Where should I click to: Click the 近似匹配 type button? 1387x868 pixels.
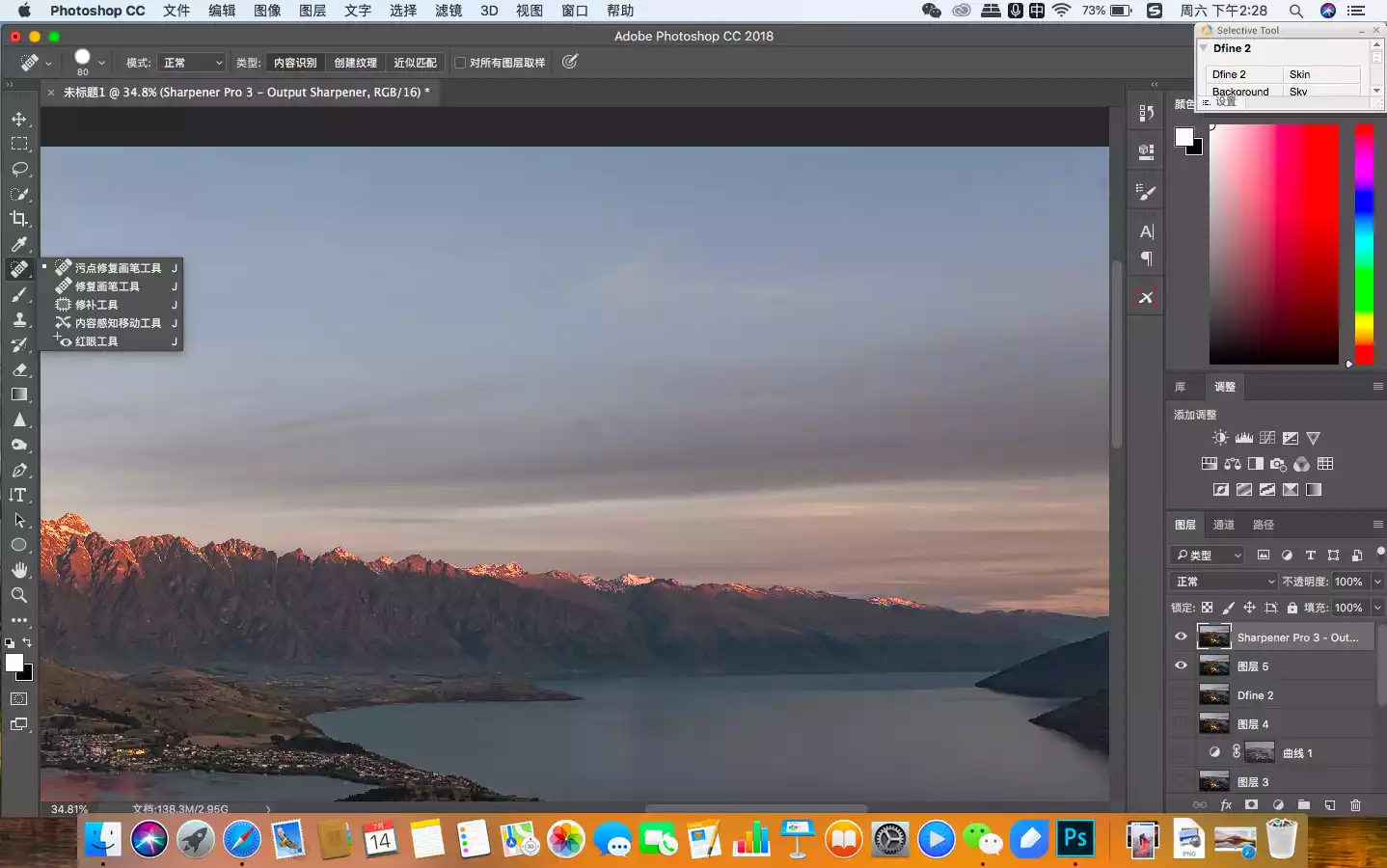[x=415, y=63]
